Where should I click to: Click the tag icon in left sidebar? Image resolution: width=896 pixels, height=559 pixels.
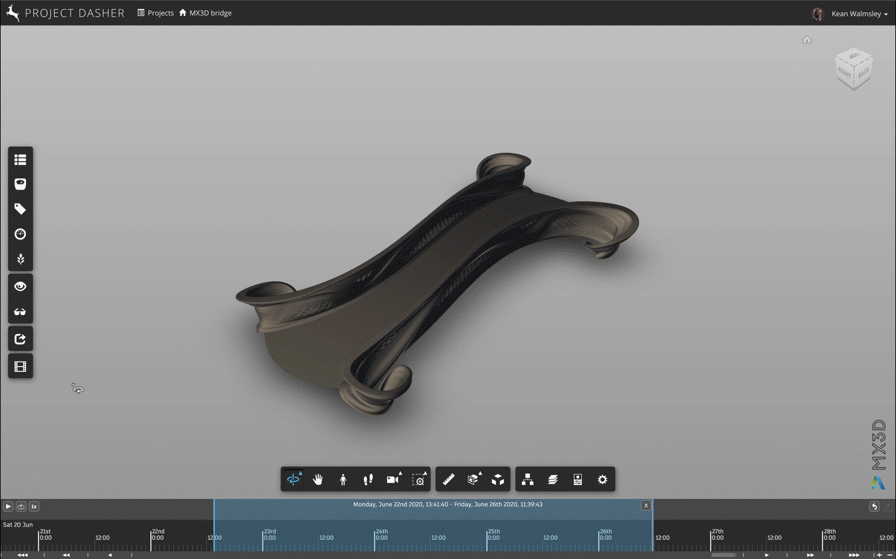(x=20, y=209)
